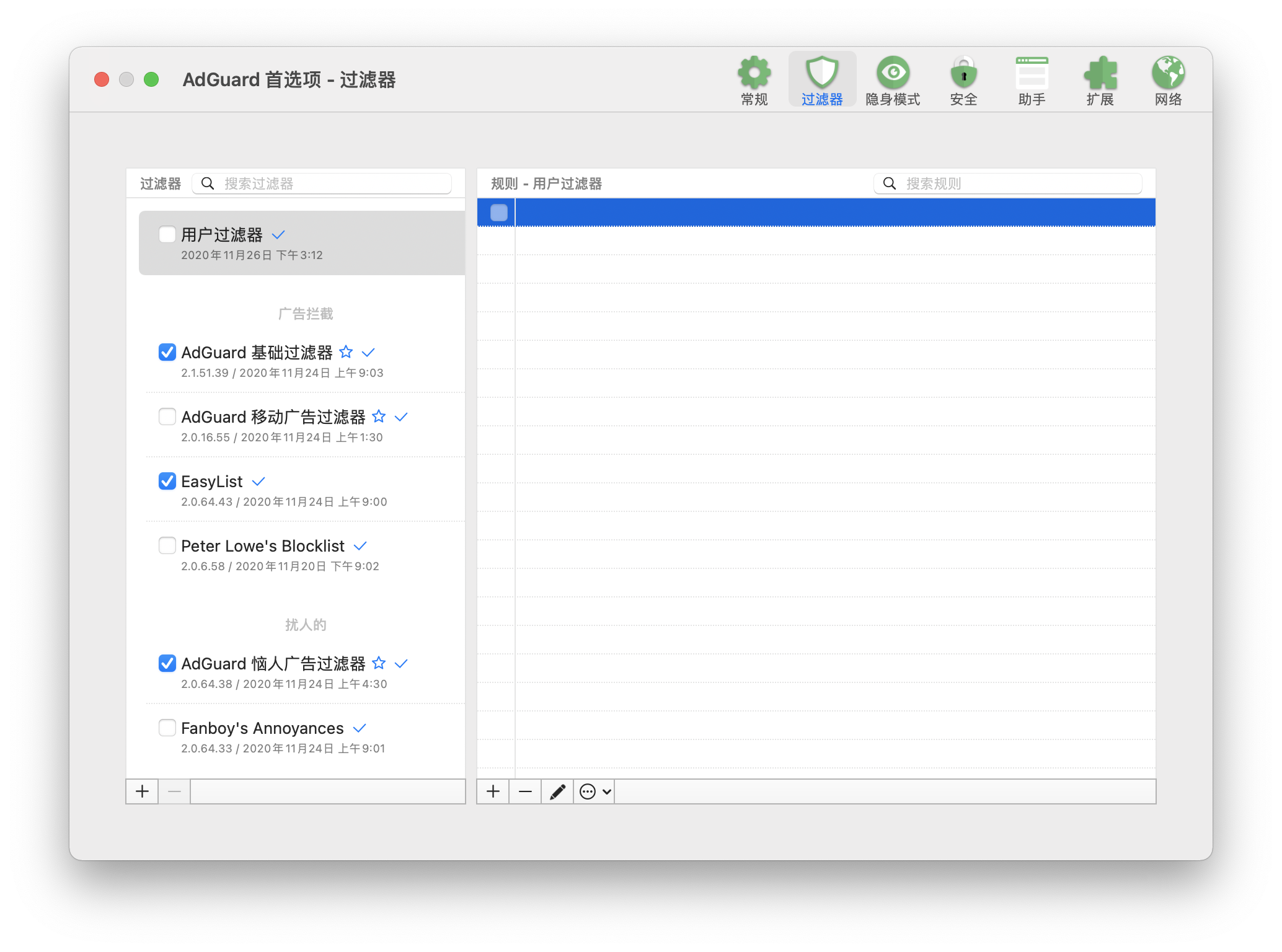The image size is (1282, 952).
Task: Select the 过滤器 shield tab
Action: [822, 81]
